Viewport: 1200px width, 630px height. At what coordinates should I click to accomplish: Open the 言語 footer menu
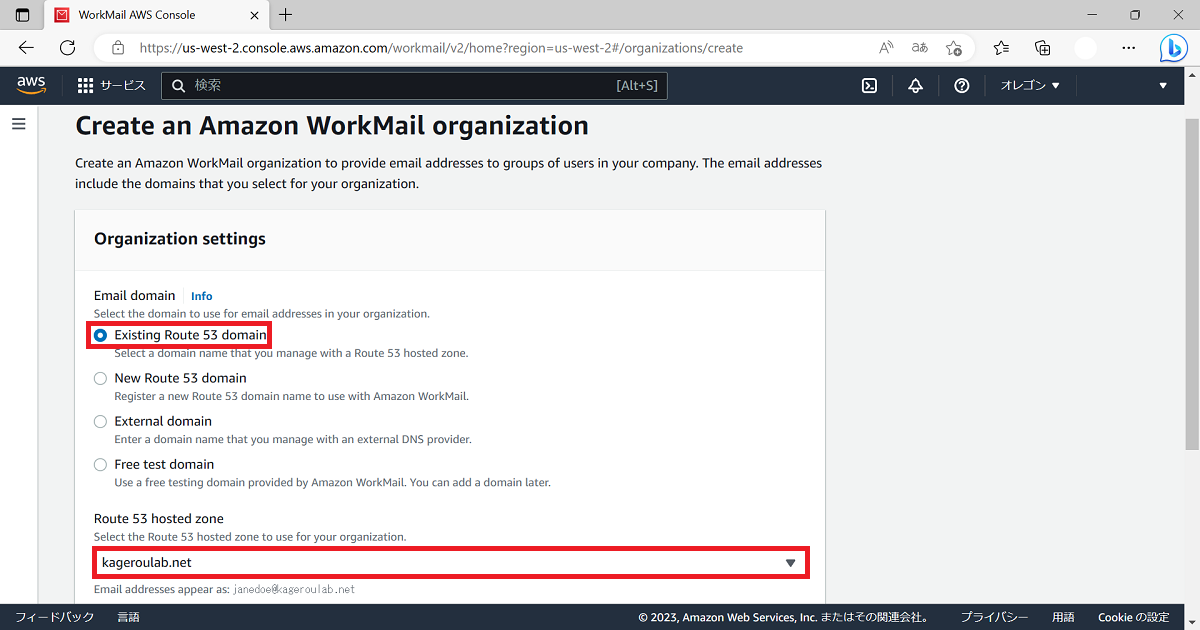click(x=128, y=617)
